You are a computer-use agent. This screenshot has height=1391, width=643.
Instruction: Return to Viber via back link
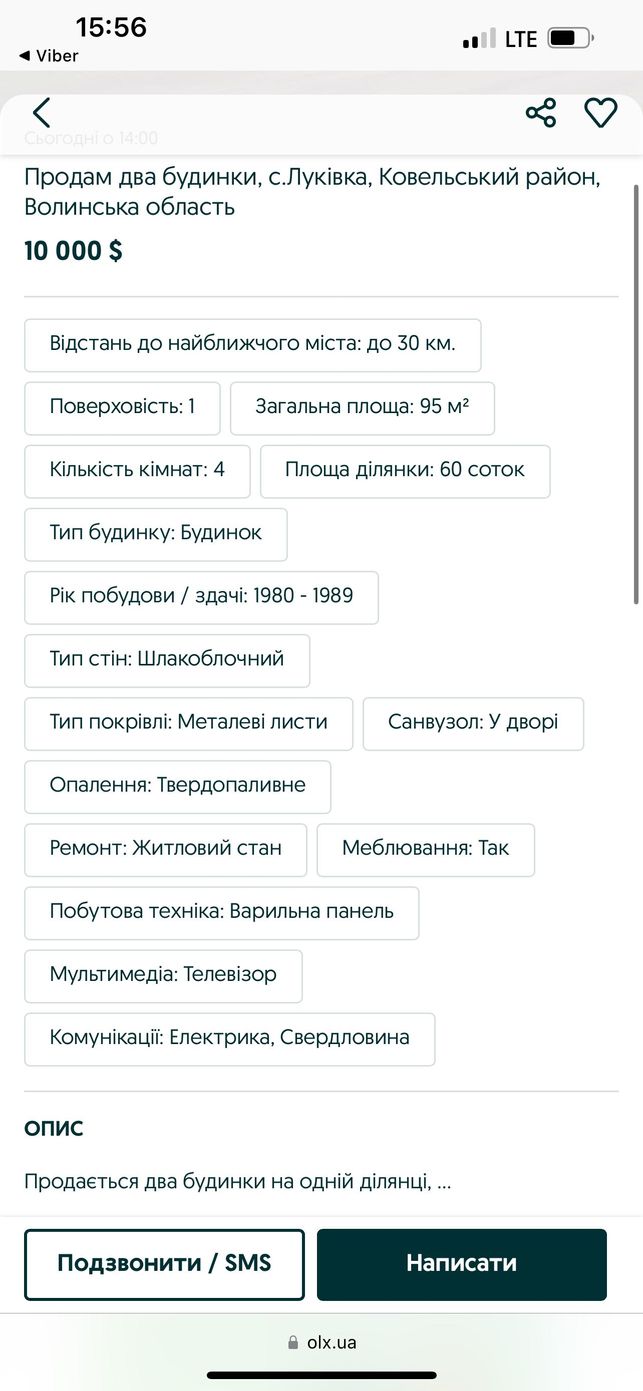pyautogui.click(x=48, y=56)
